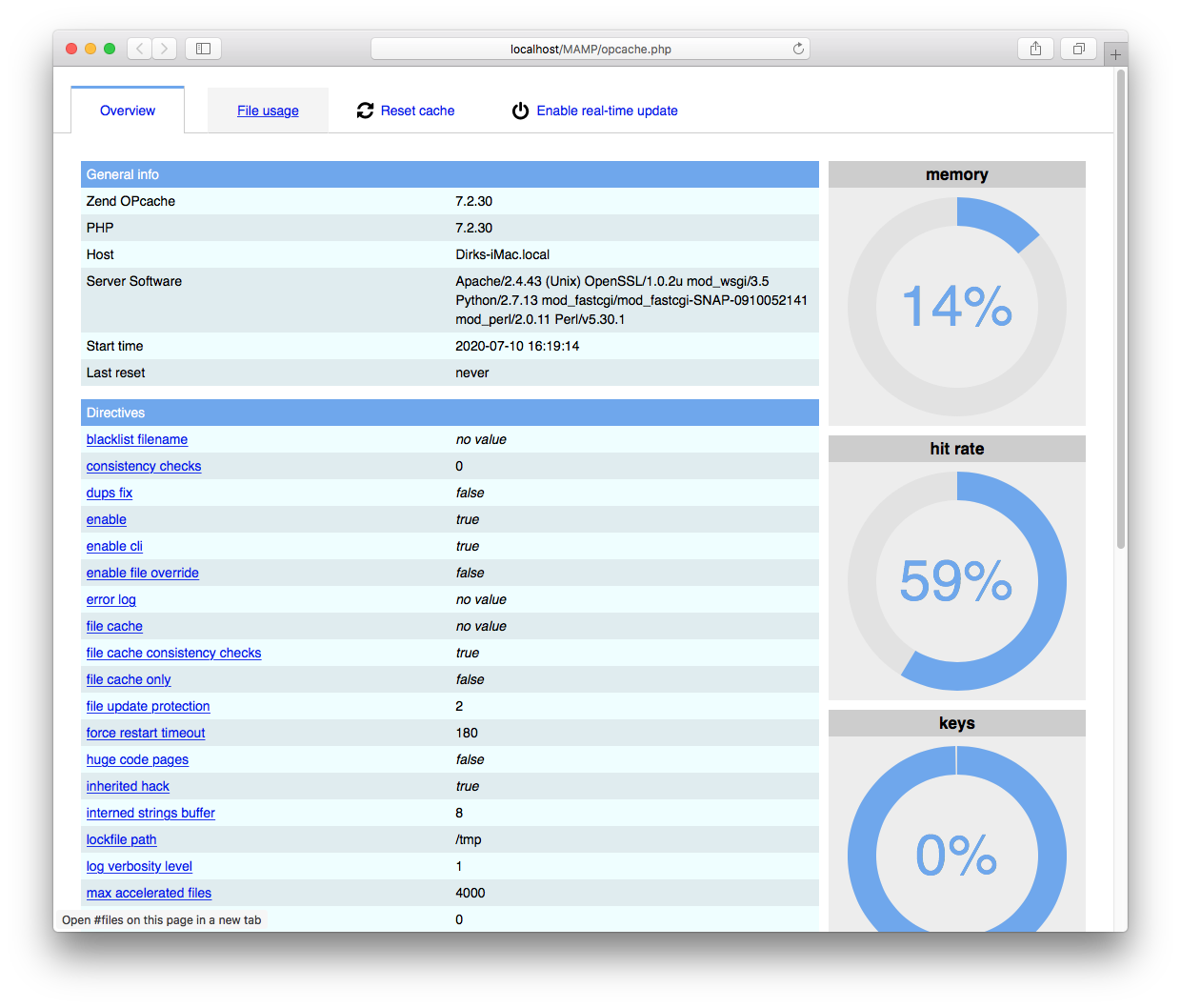Click the memory usage gauge

coord(956,307)
